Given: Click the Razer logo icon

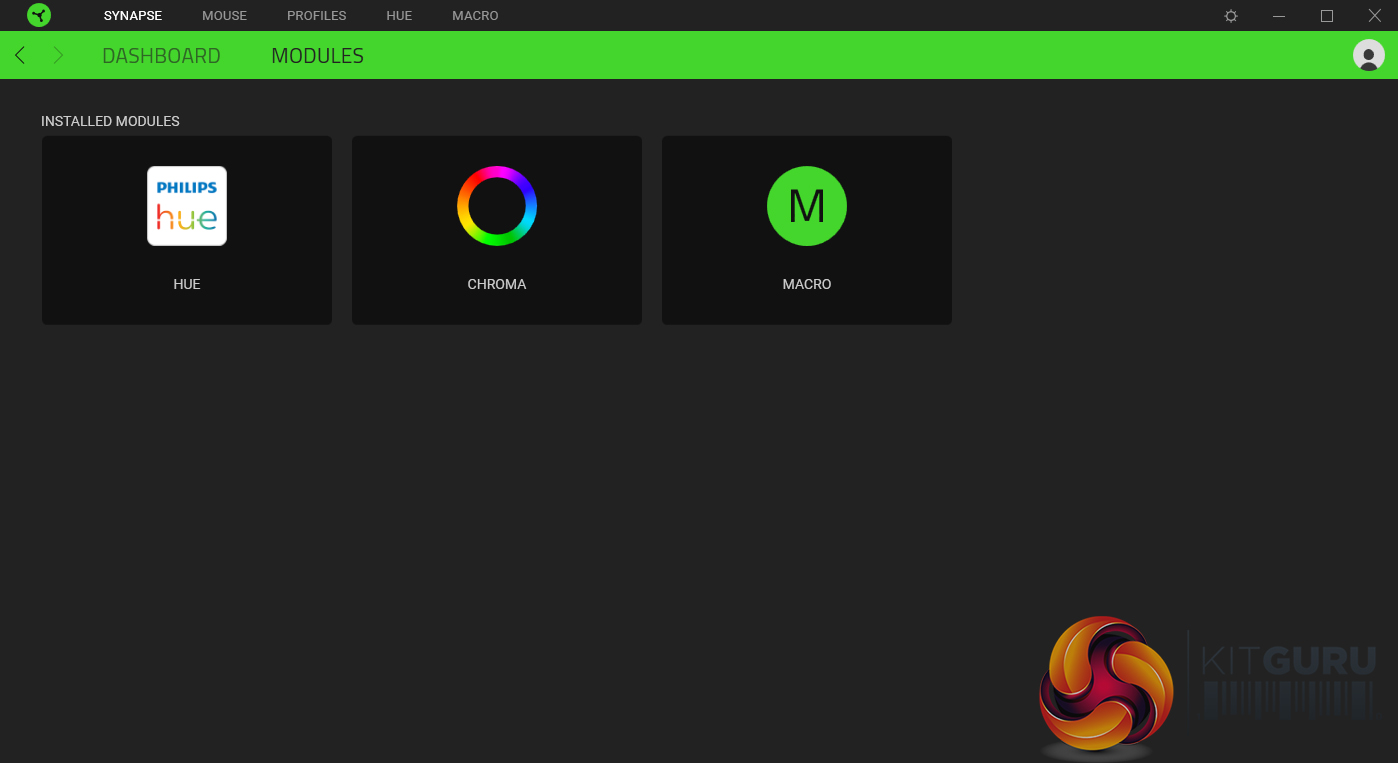Looking at the screenshot, I should coord(39,15).
